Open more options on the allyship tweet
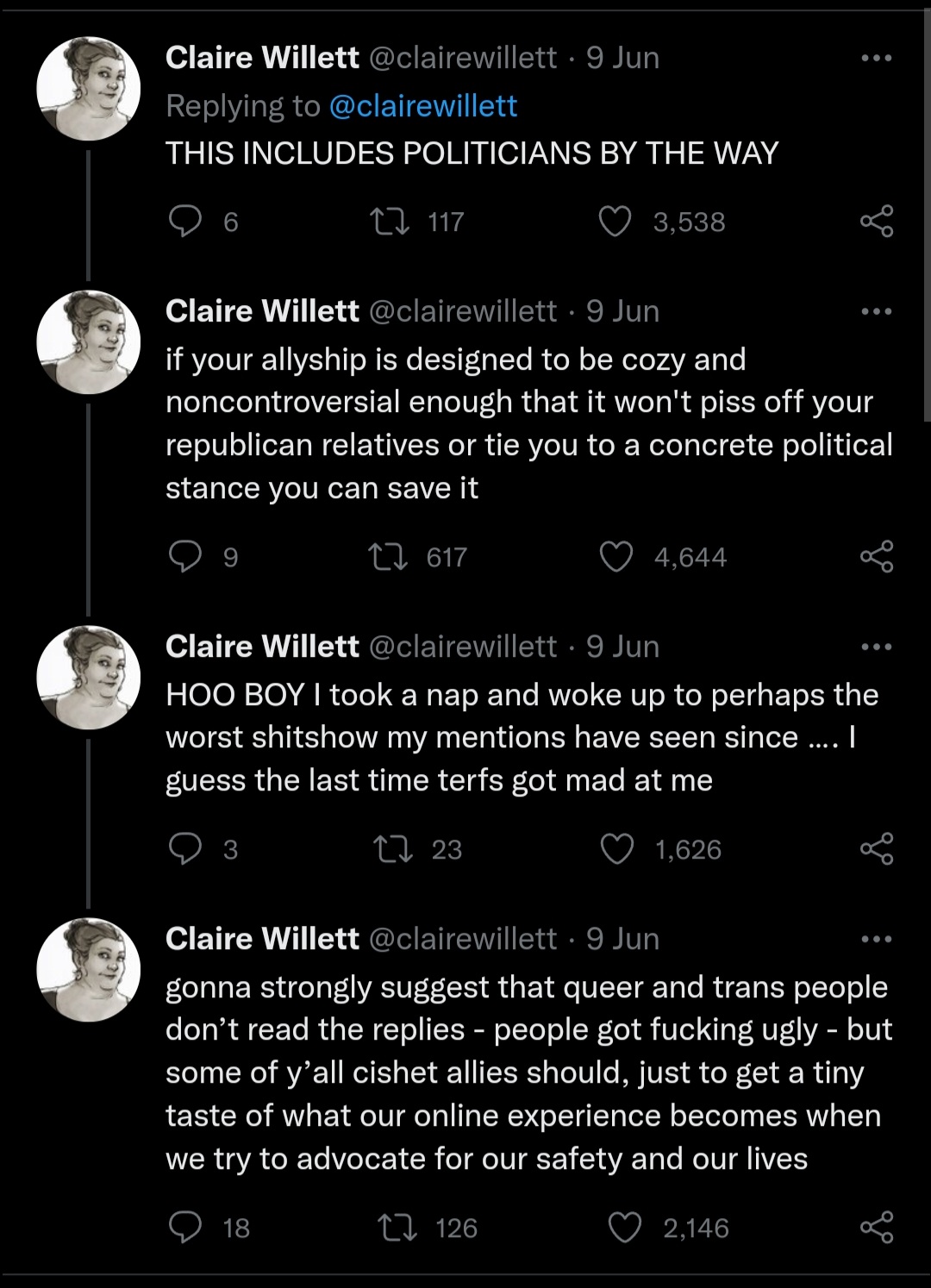The image size is (931, 1288). pos(877,311)
